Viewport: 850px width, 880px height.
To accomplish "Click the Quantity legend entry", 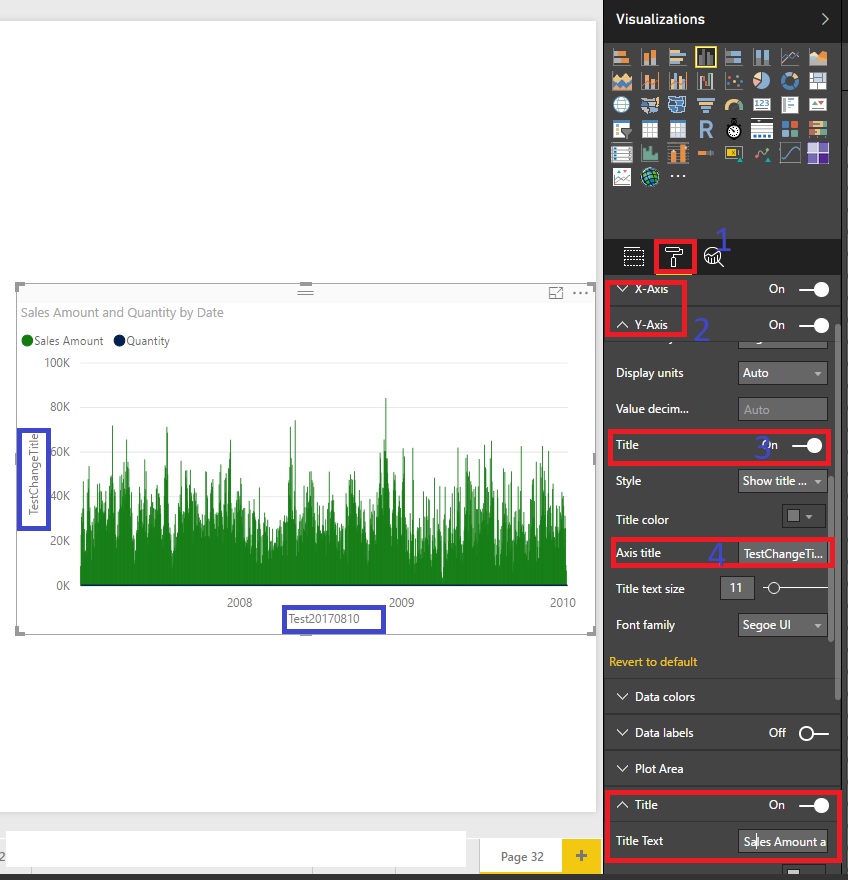I will (x=141, y=341).
